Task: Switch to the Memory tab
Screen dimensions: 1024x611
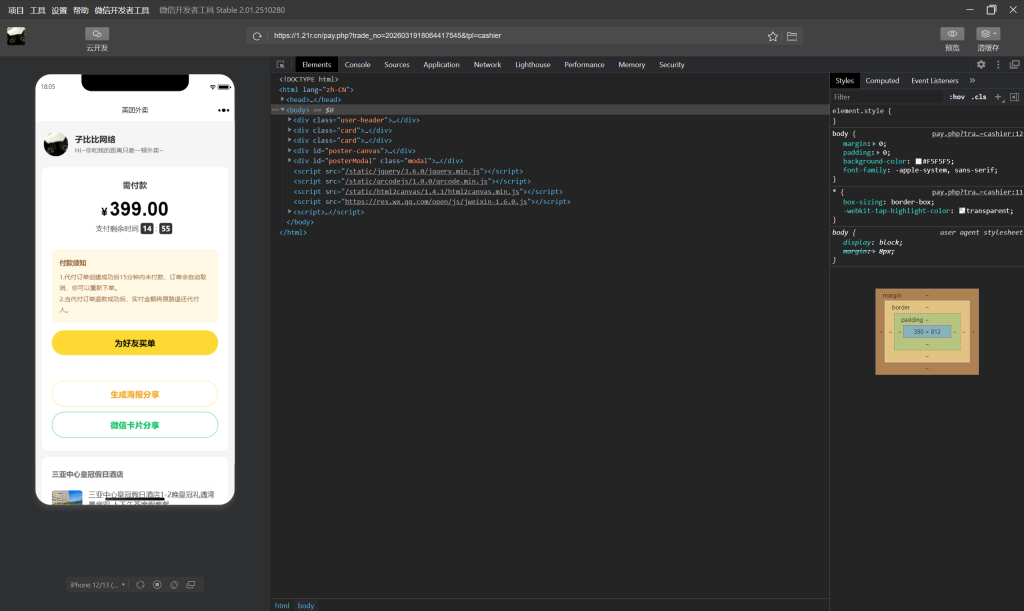Action: (x=632, y=65)
